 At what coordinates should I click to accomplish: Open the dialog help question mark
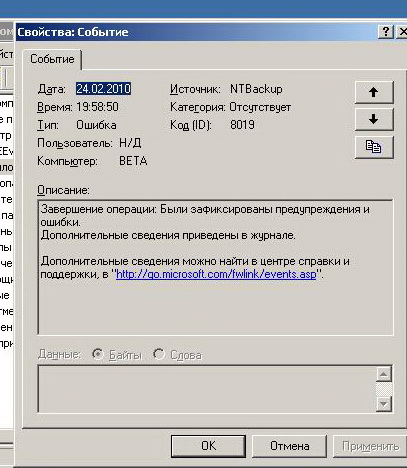click(386, 32)
